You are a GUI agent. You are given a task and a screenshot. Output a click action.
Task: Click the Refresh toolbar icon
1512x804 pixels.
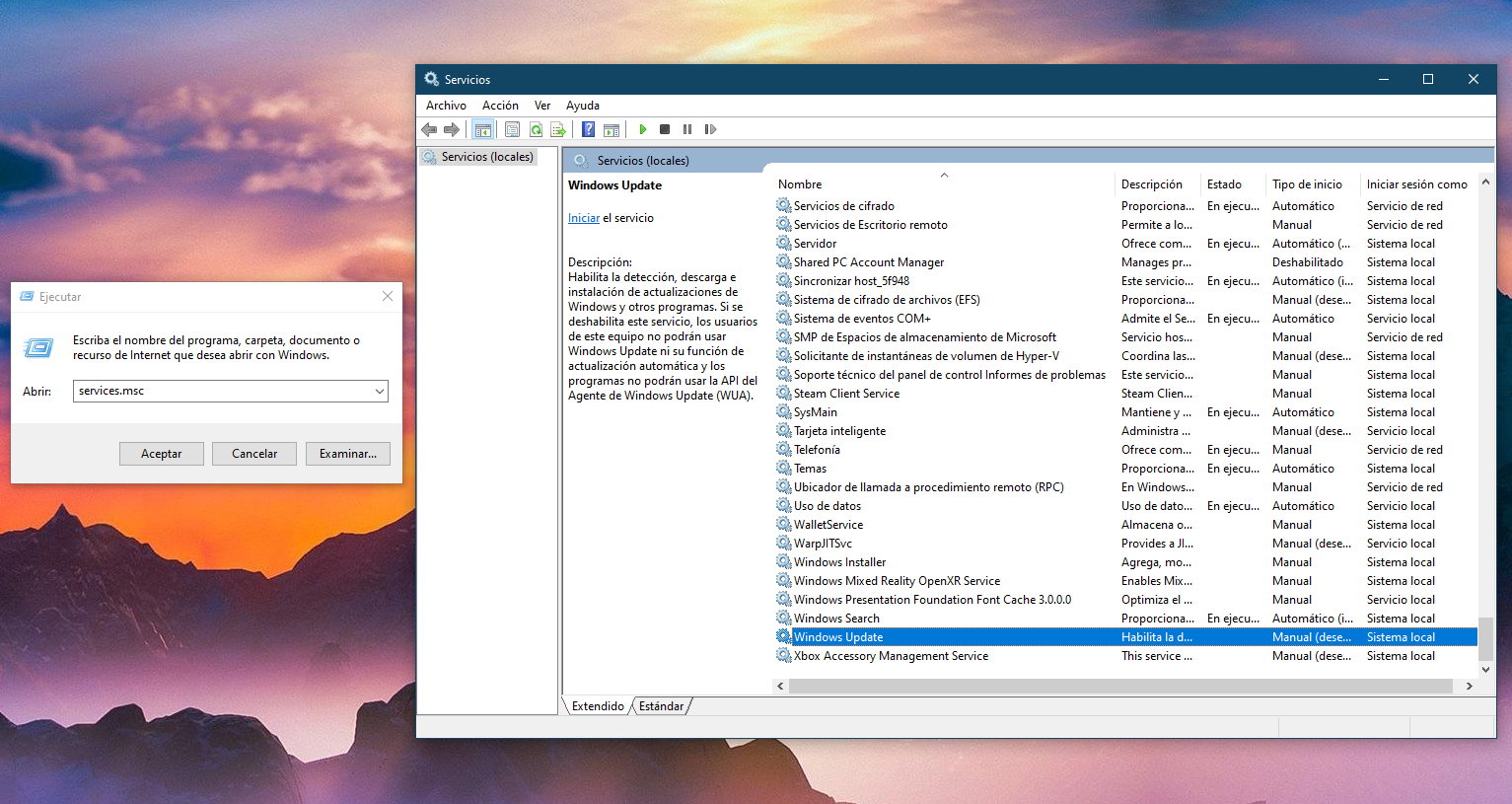536,129
